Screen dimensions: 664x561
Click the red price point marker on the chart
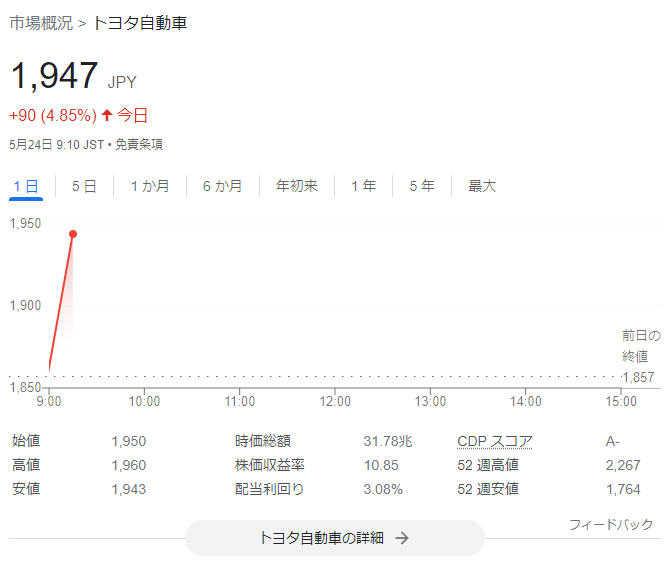73,234
